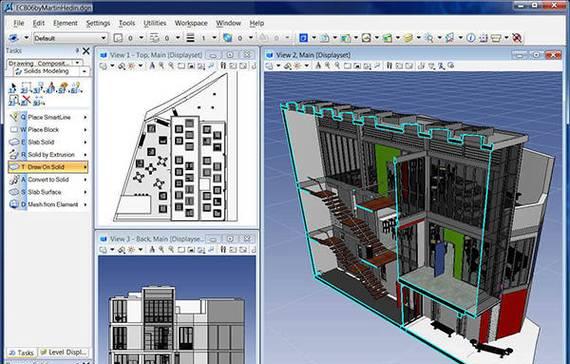Open the Workspace menu

191,23
